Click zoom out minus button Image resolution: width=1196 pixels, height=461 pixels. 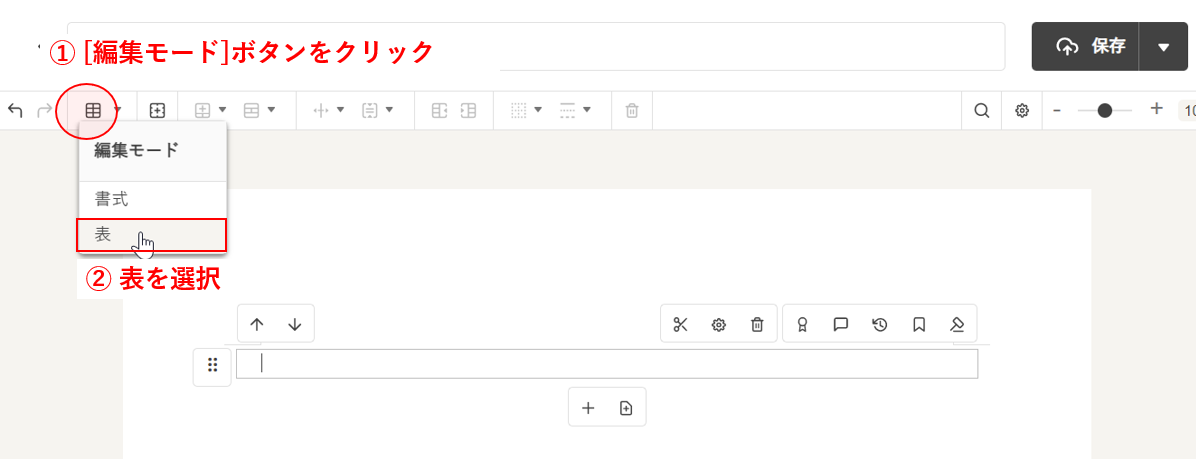click(1057, 110)
